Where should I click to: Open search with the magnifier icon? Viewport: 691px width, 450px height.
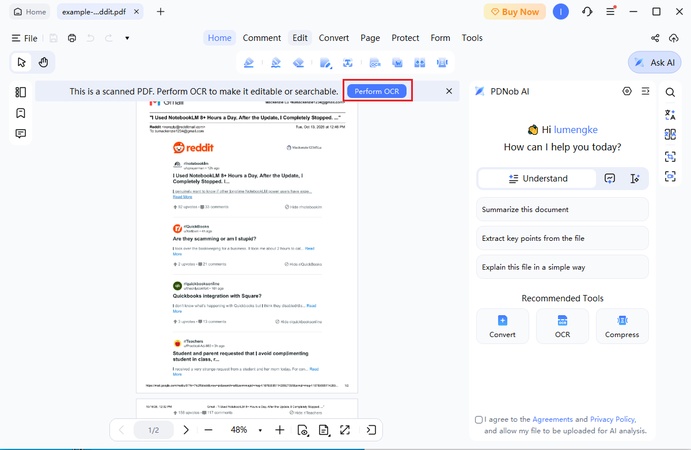pos(670,92)
